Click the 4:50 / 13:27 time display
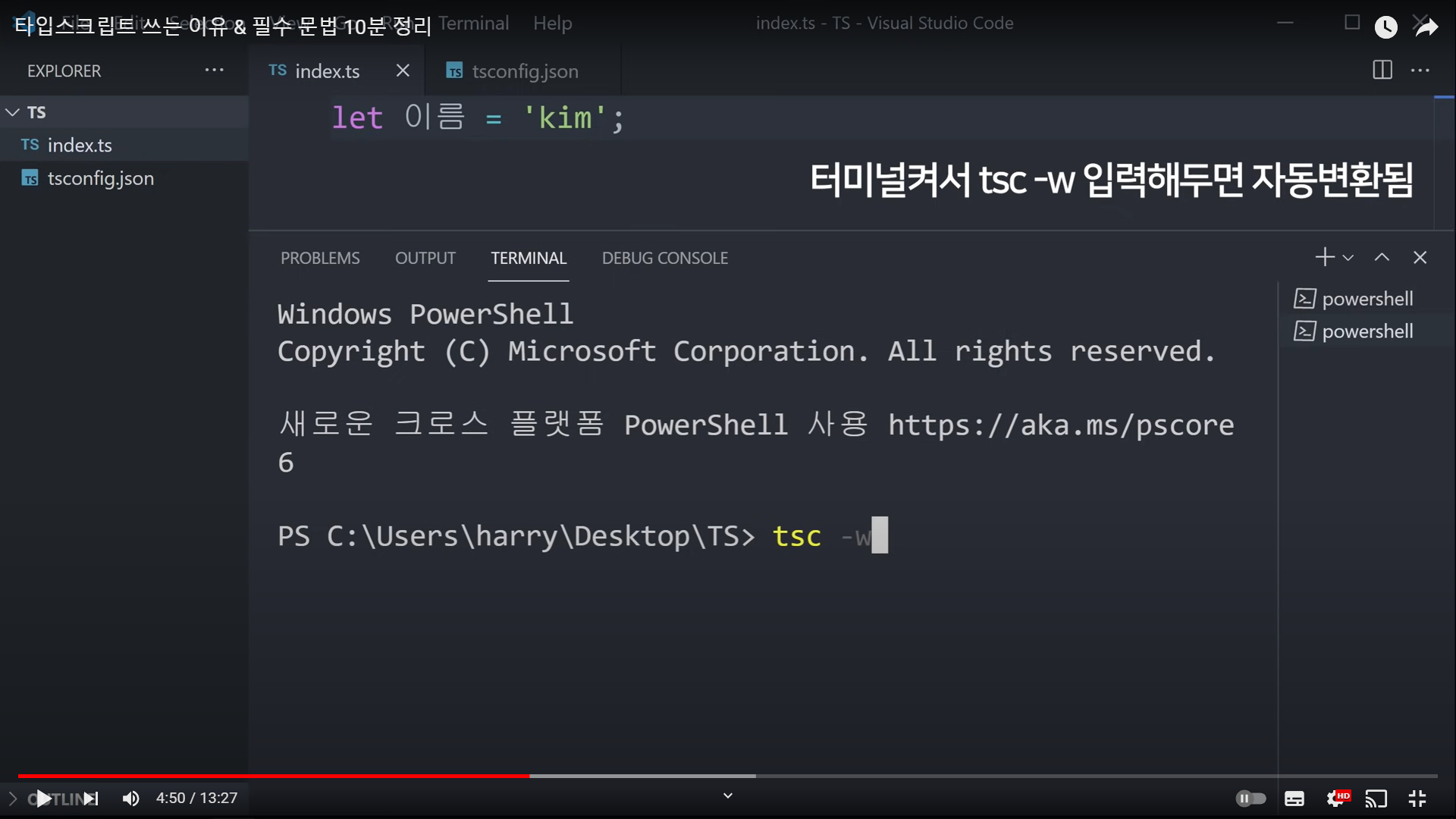Image resolution: width=1456 pixels, height=819 pixels. [196, 799]
